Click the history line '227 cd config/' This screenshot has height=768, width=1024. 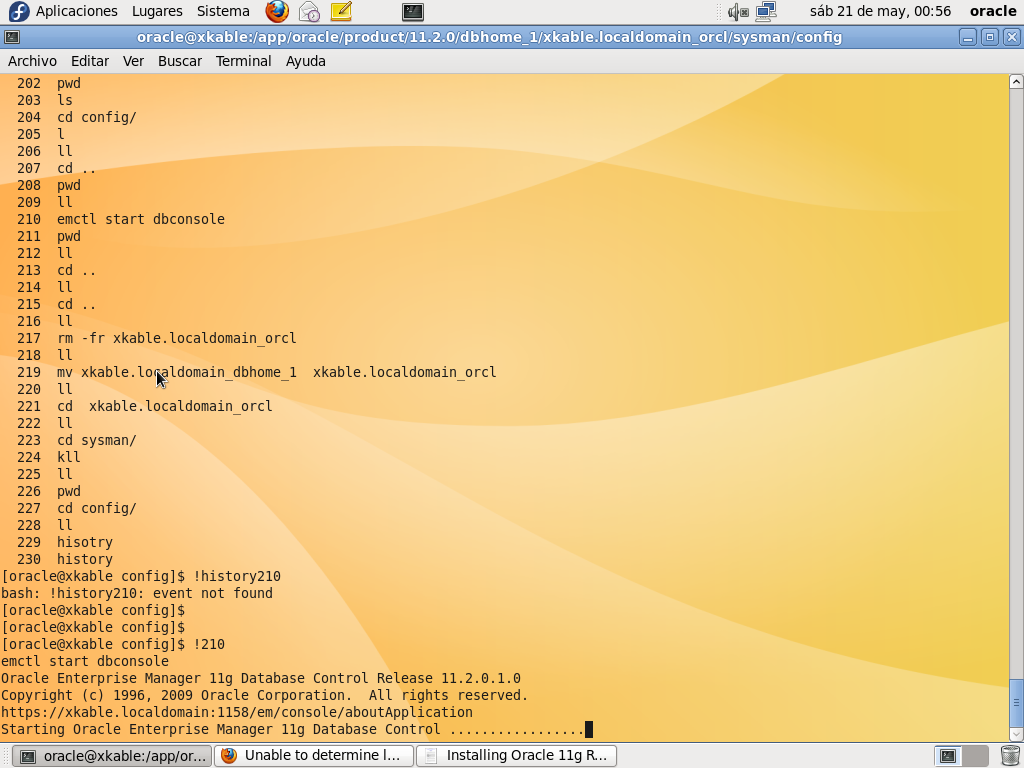tap(76, 508)
